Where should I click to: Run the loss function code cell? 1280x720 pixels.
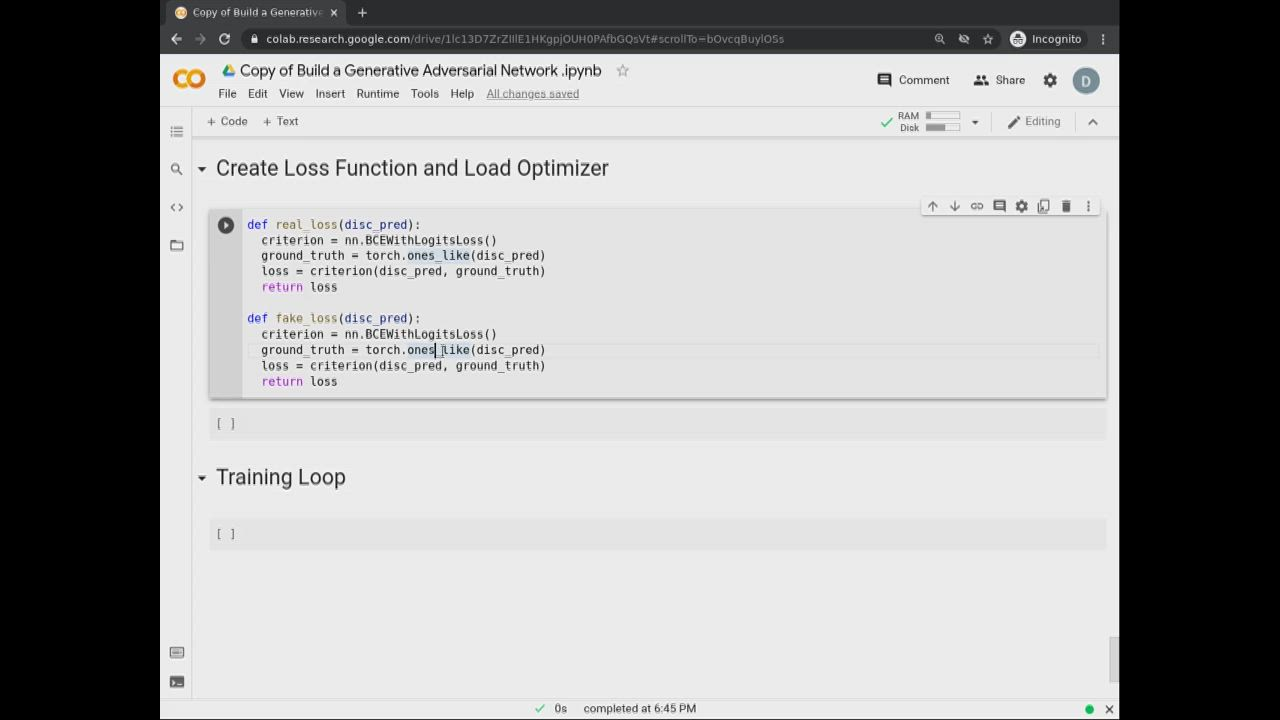coord(226,225)
